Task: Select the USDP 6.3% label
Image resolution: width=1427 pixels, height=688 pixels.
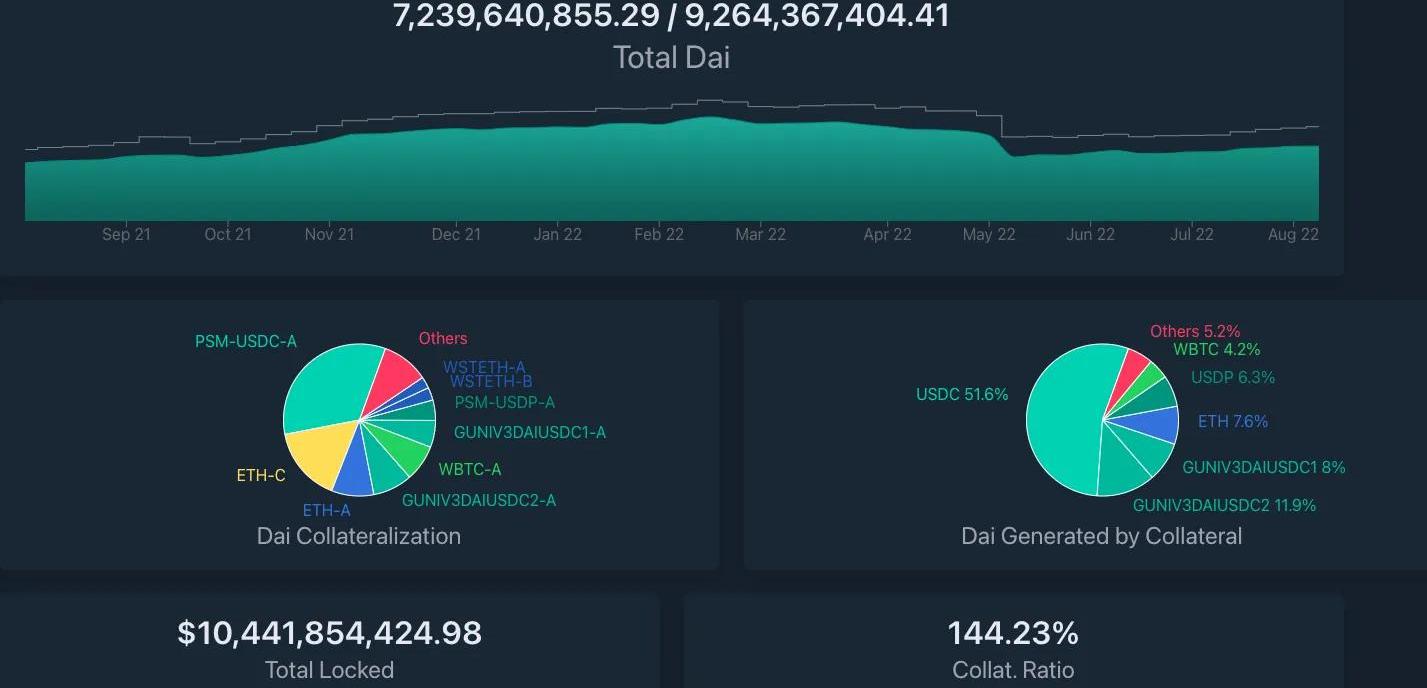Action: pyautogui.click(x=1232, y=377)
